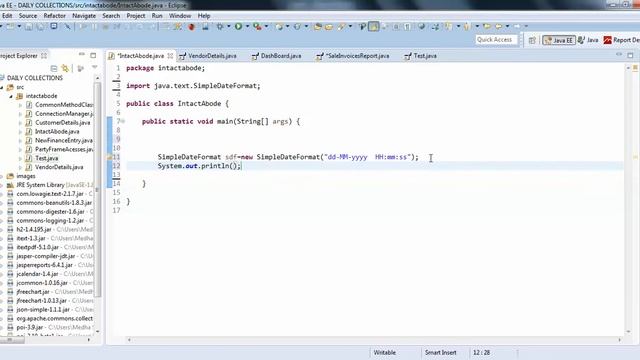
Task: Toggle Mark Occurrences highlighted toolbar icon
Action: pyautogui.click(x=373, y=27)
